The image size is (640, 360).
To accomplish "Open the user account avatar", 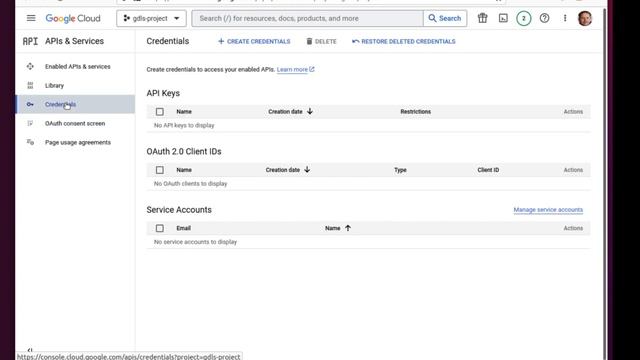I will (x=585, y=18).
